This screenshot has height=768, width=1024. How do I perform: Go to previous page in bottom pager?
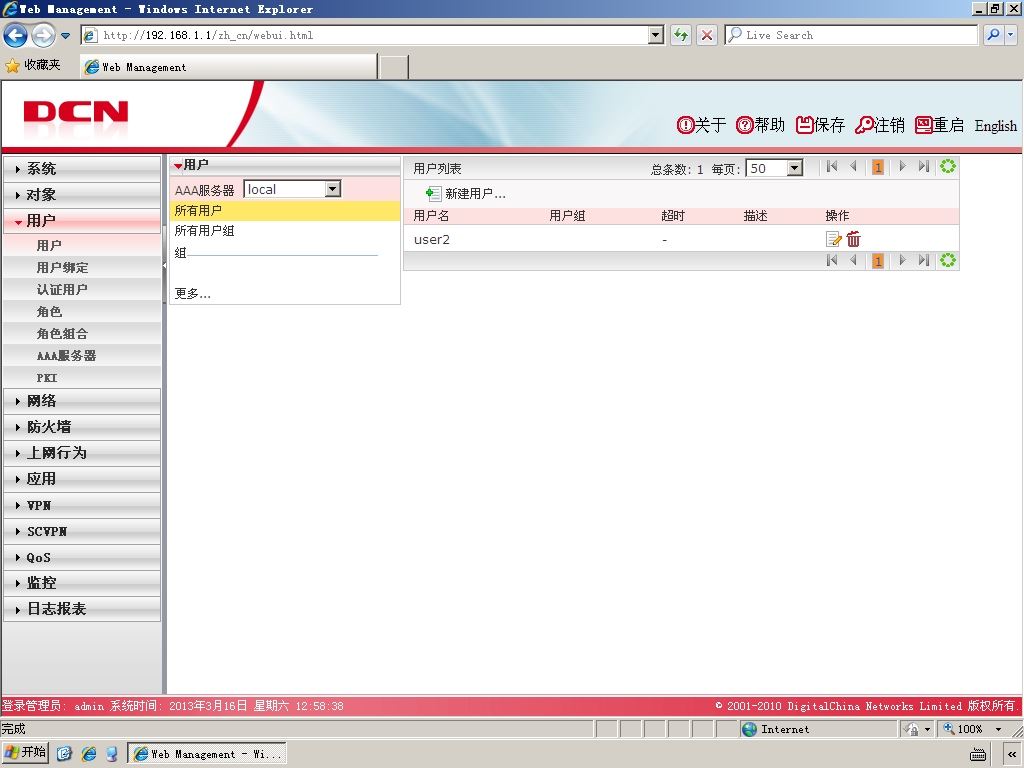pos(853,261)
